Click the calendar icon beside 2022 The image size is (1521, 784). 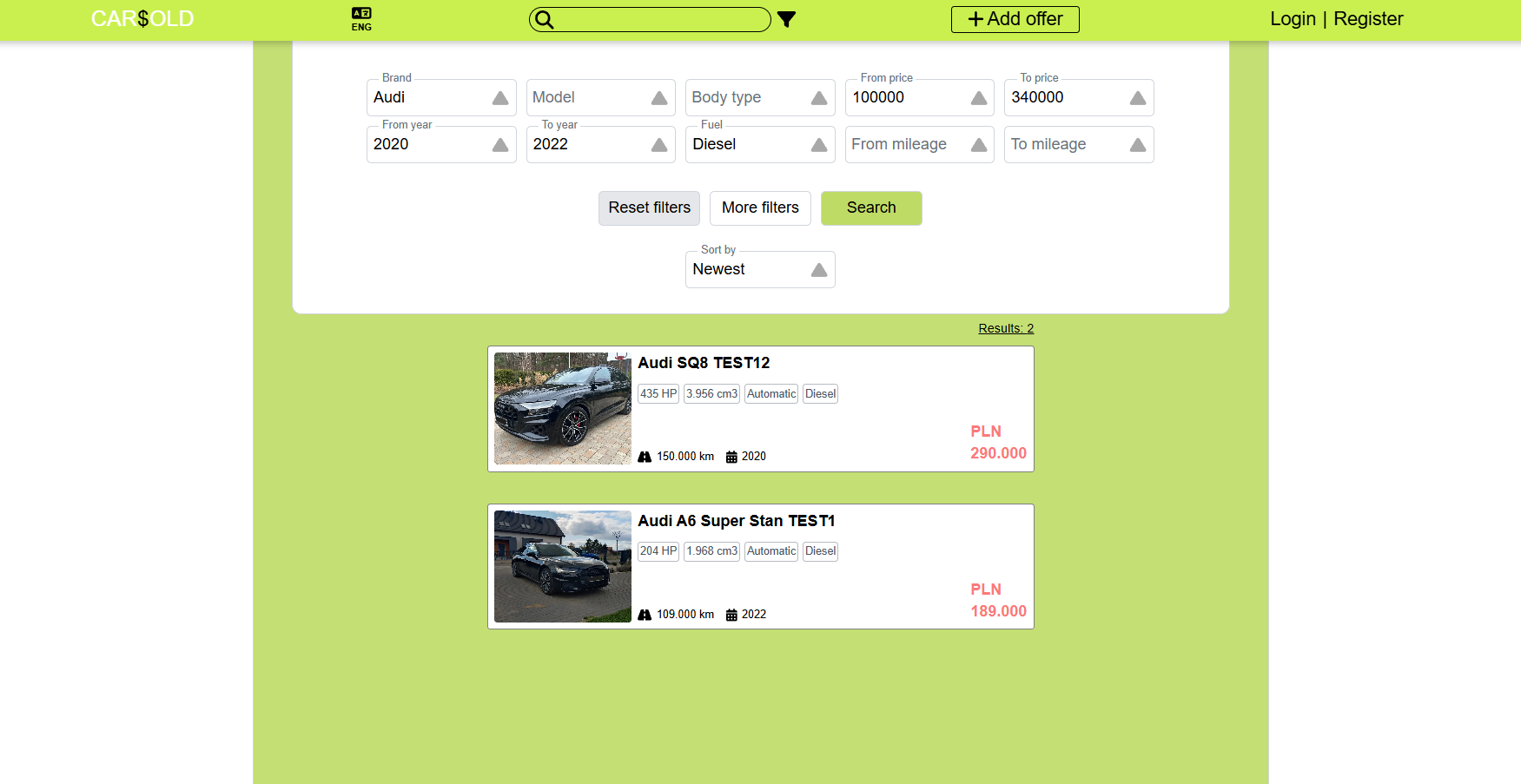pyautogui.click(x=731, y=615)
